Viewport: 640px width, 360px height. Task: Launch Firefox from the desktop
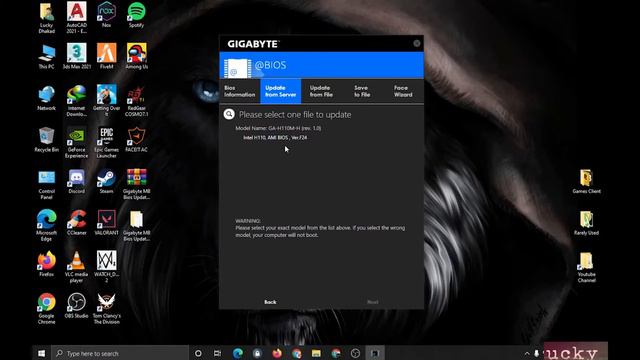point(47,264)
